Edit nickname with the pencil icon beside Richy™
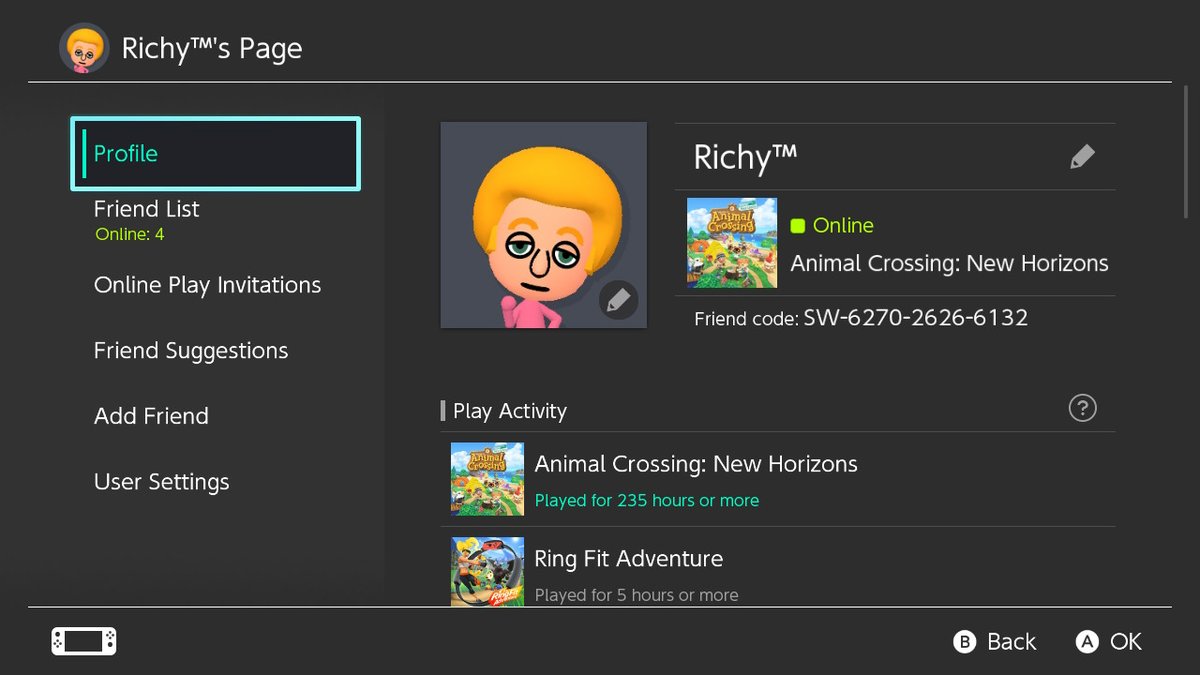Image resolution: width=1200 pixels, height=675 pixels. (x=1082, y=157)
